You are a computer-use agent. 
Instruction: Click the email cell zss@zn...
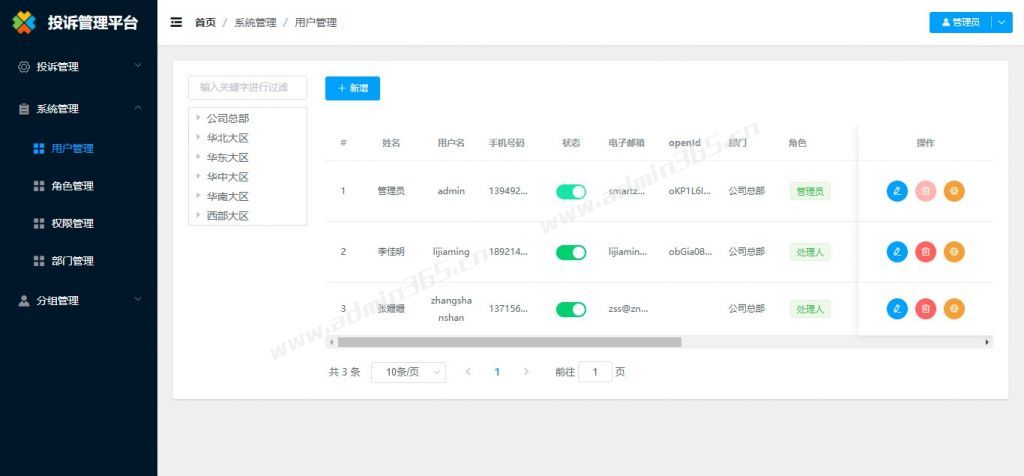(628, 309)
